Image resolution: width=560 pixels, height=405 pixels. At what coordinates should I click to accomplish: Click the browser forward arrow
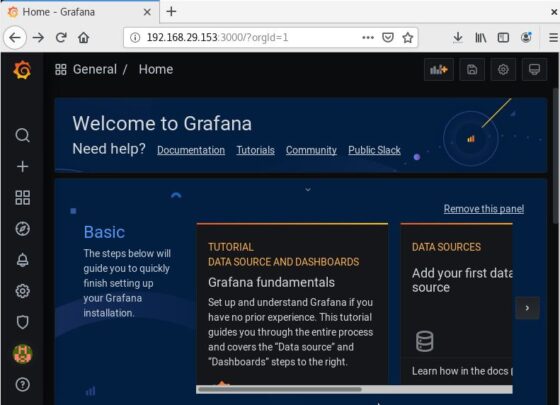(x=38, y=38)
